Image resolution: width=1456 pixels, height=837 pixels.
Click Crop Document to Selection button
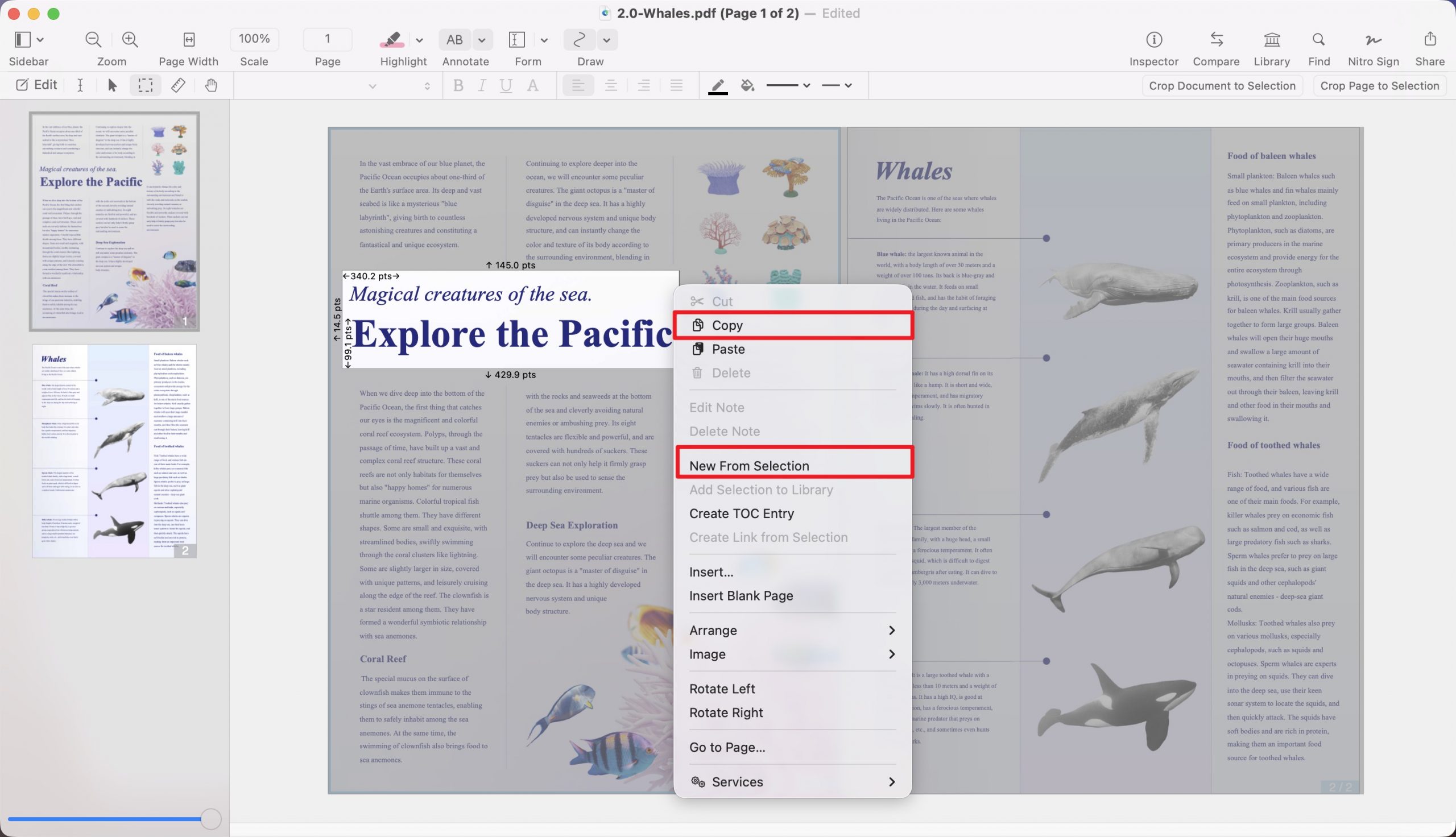click(x=1222, y=86)
